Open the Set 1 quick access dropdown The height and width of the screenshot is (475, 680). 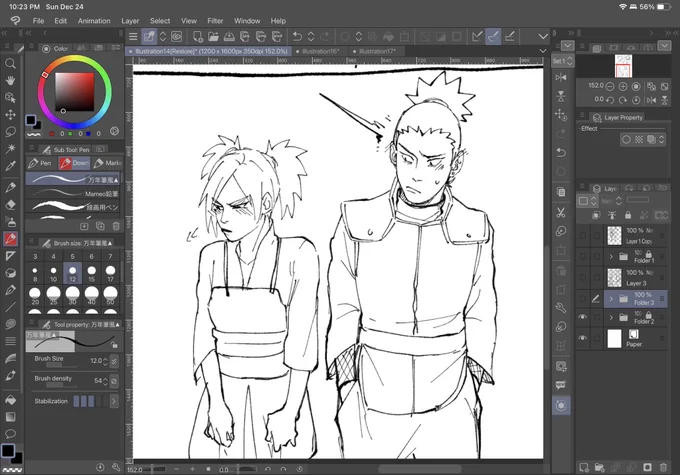pos(563,61)
